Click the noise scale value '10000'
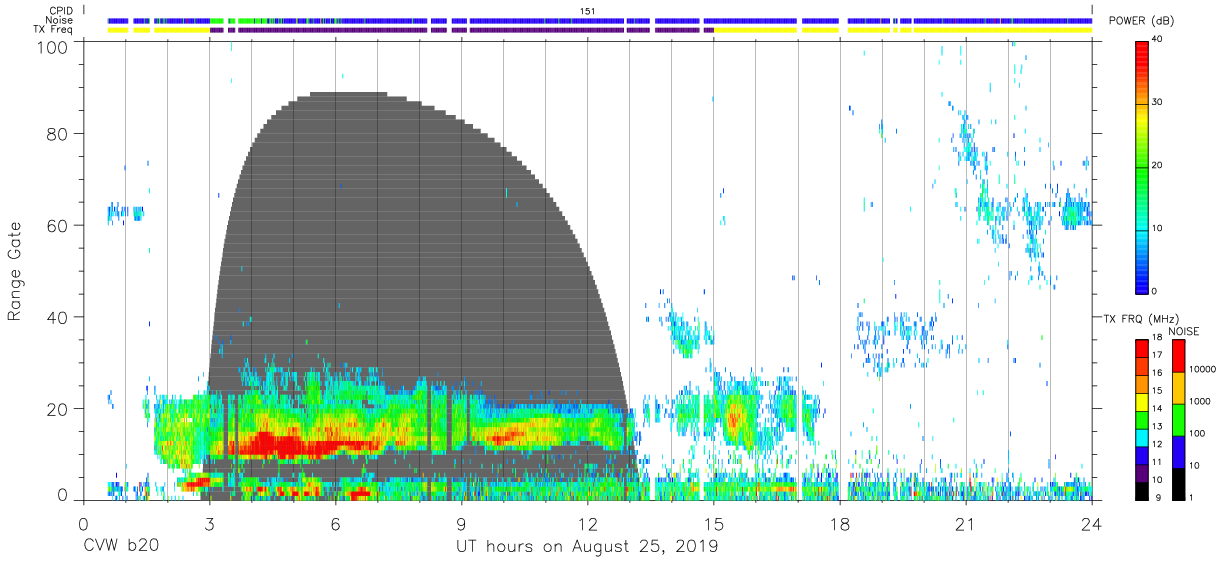 tap(1204, 368)
